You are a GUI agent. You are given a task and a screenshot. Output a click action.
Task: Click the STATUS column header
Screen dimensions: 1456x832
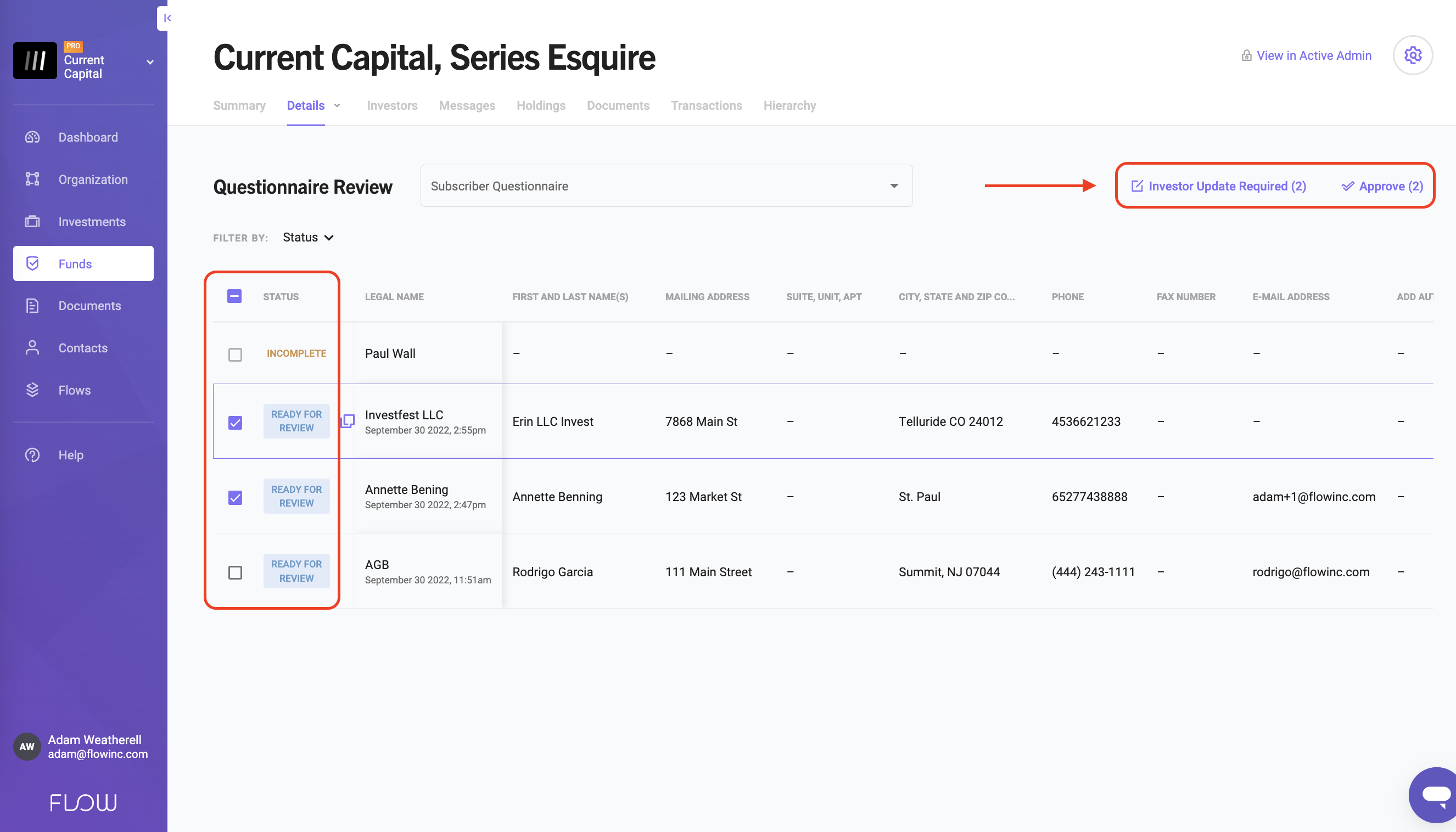[281, 296]
